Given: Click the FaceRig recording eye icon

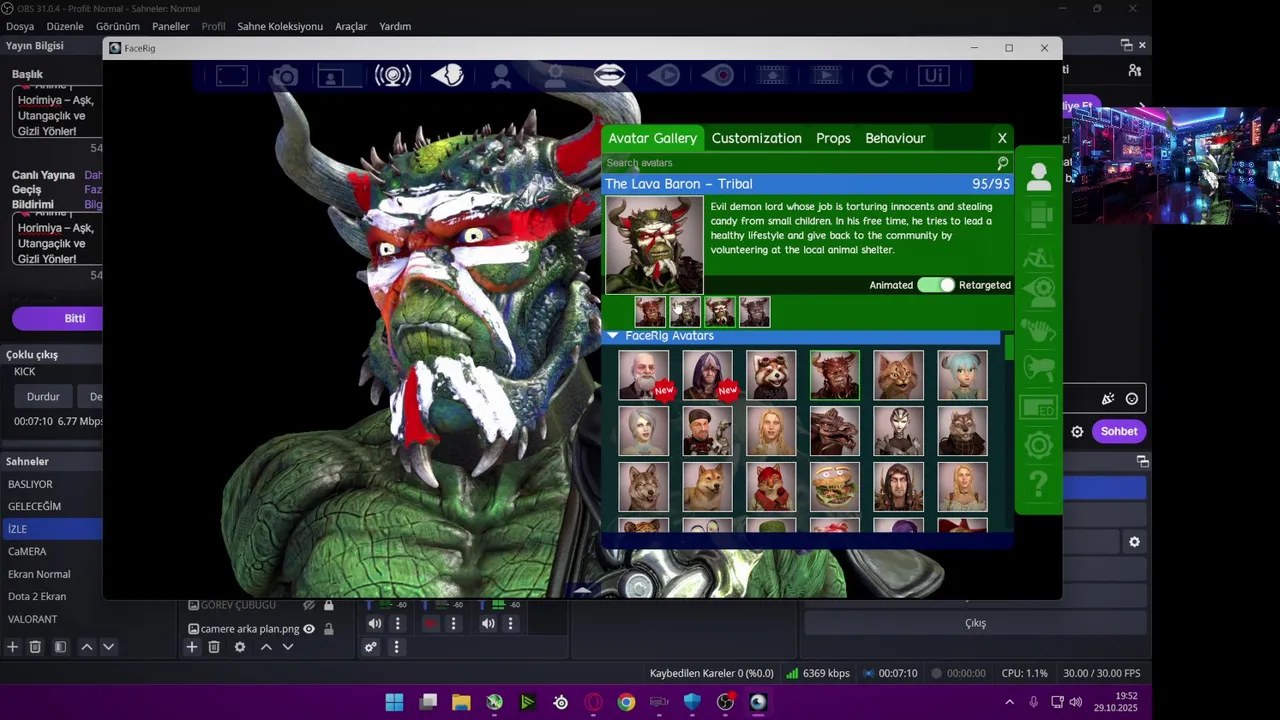Looking at the screenshot, I should [x=718, y=76].
